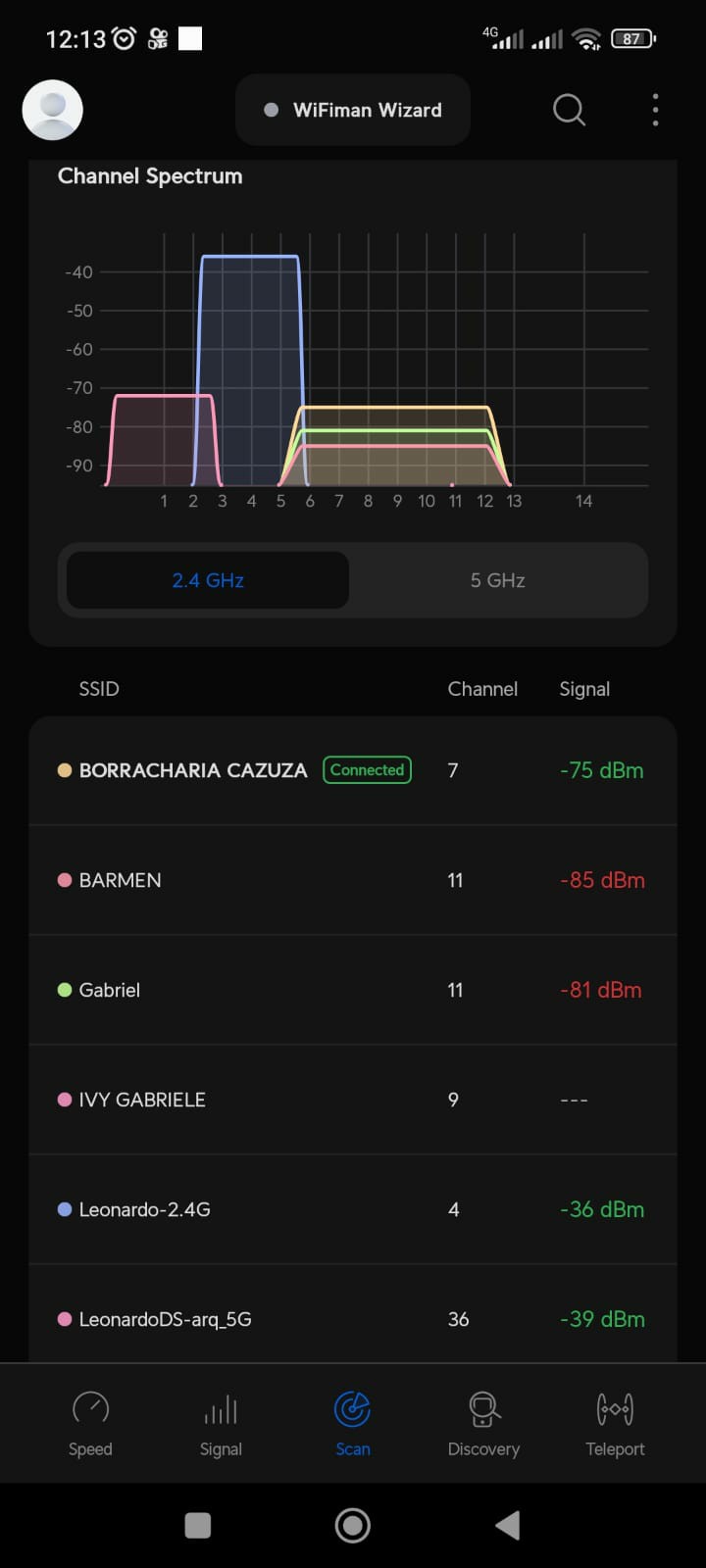Open the profile avatar icon
Screen dimensions: 706x1568
tap(52, 110)
